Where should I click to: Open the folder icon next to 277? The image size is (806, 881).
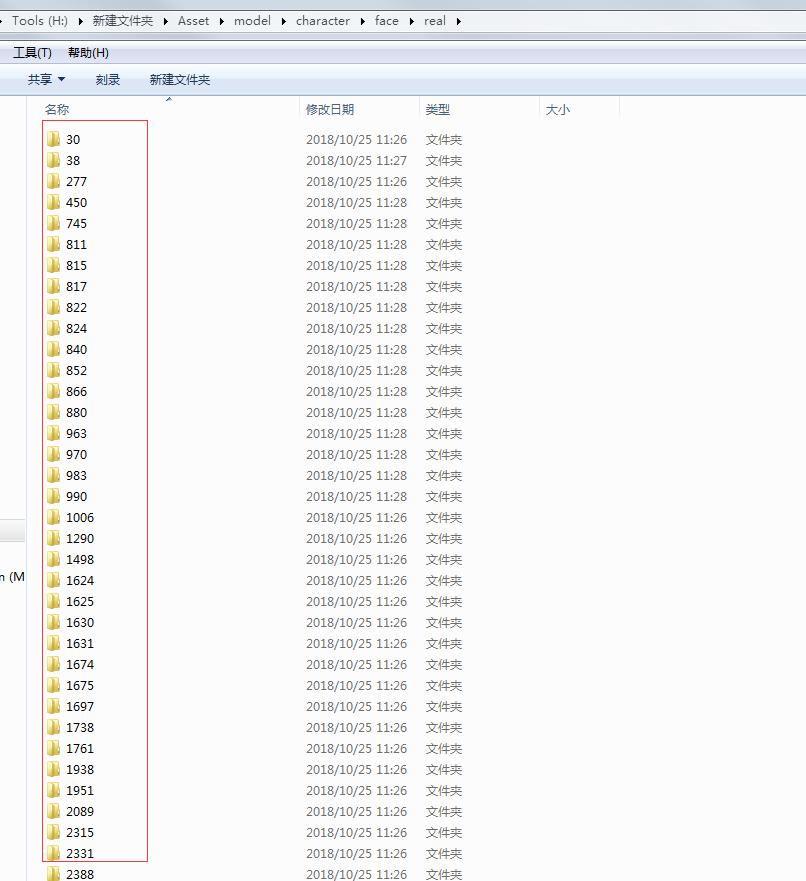(53, 181)
